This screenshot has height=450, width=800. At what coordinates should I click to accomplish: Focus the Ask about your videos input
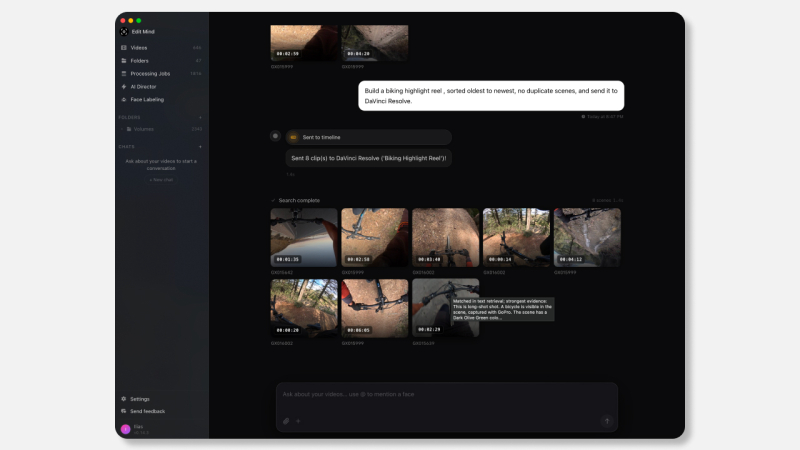tap(447, 407)
